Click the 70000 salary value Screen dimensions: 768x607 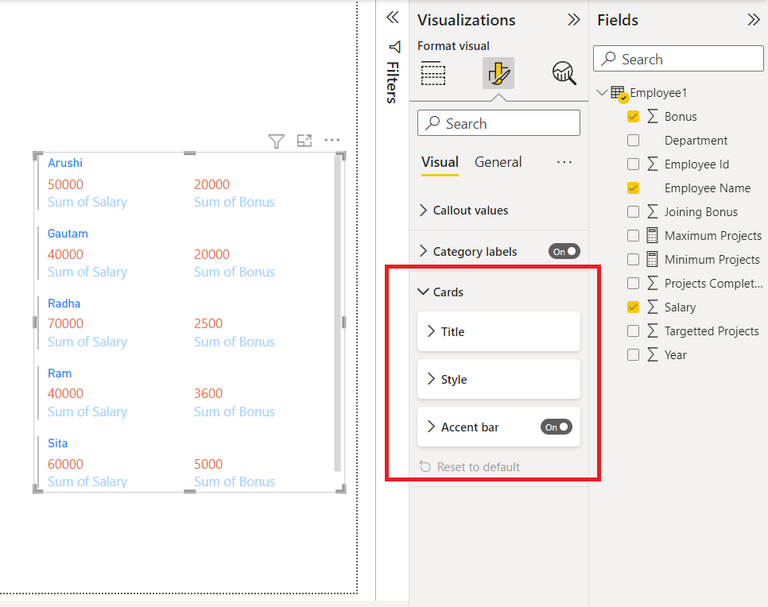click(66, 323)
